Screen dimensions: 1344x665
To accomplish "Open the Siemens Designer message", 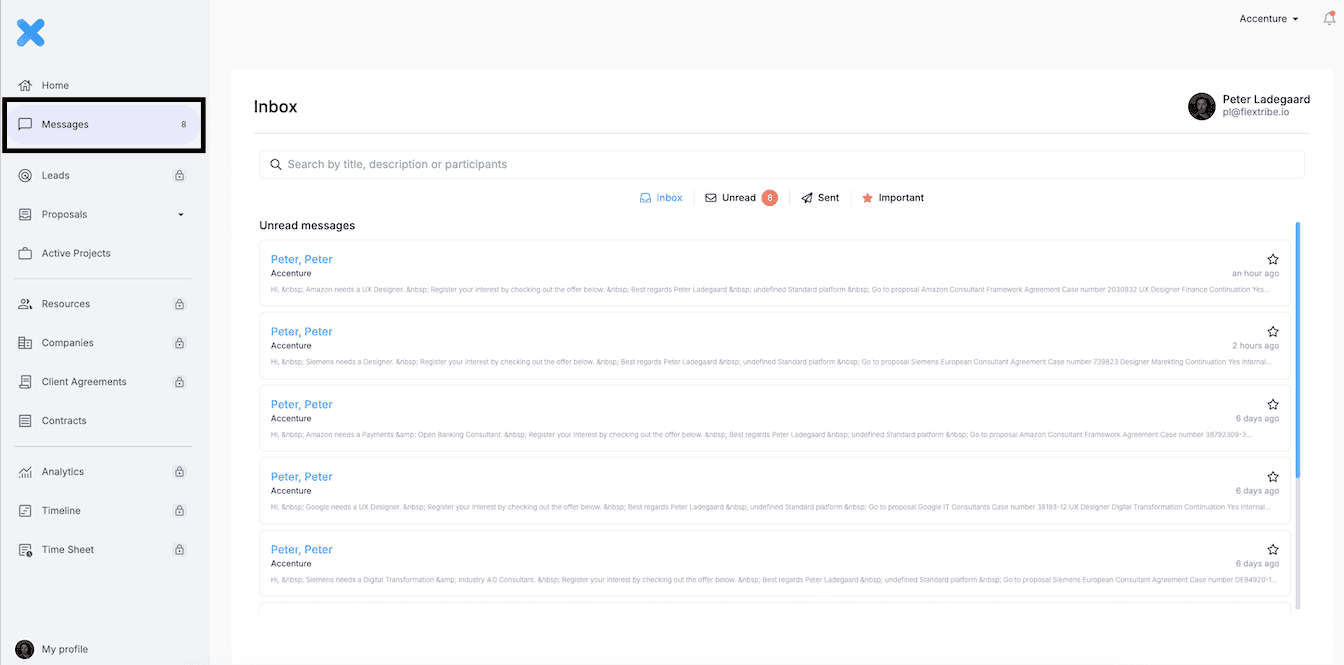I will tap(775, 345).
